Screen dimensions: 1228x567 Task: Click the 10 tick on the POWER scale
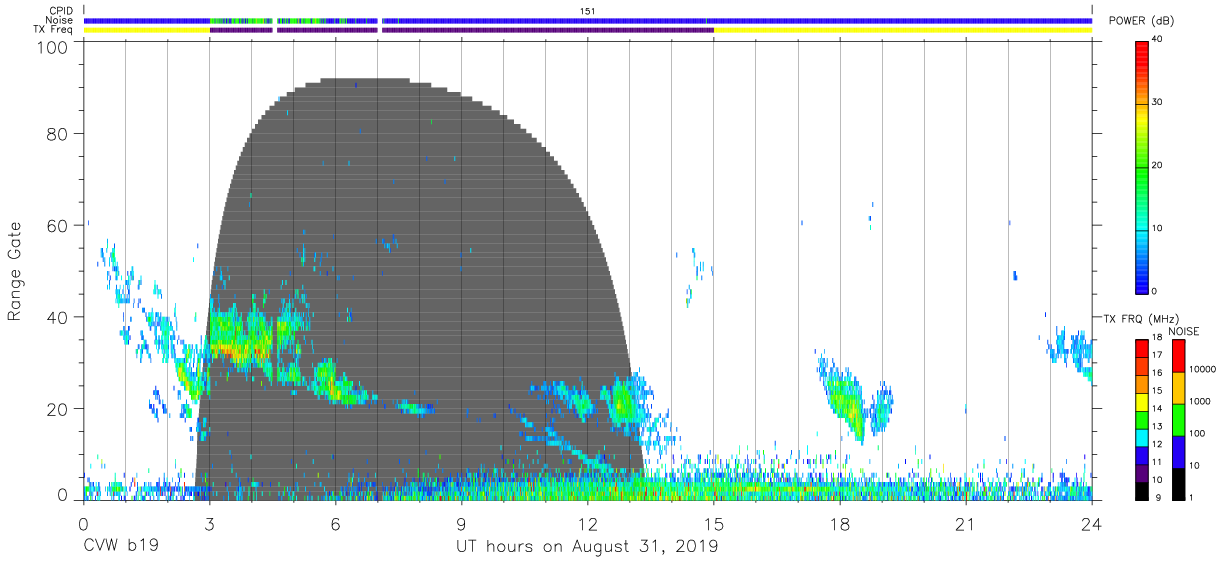(1159, 229)
